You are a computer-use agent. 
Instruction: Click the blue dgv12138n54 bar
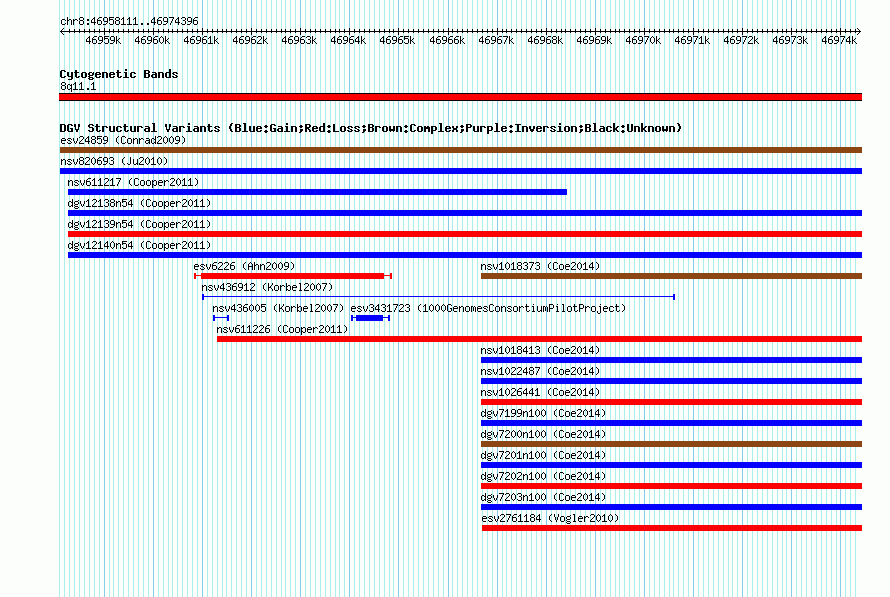(465, 213)
